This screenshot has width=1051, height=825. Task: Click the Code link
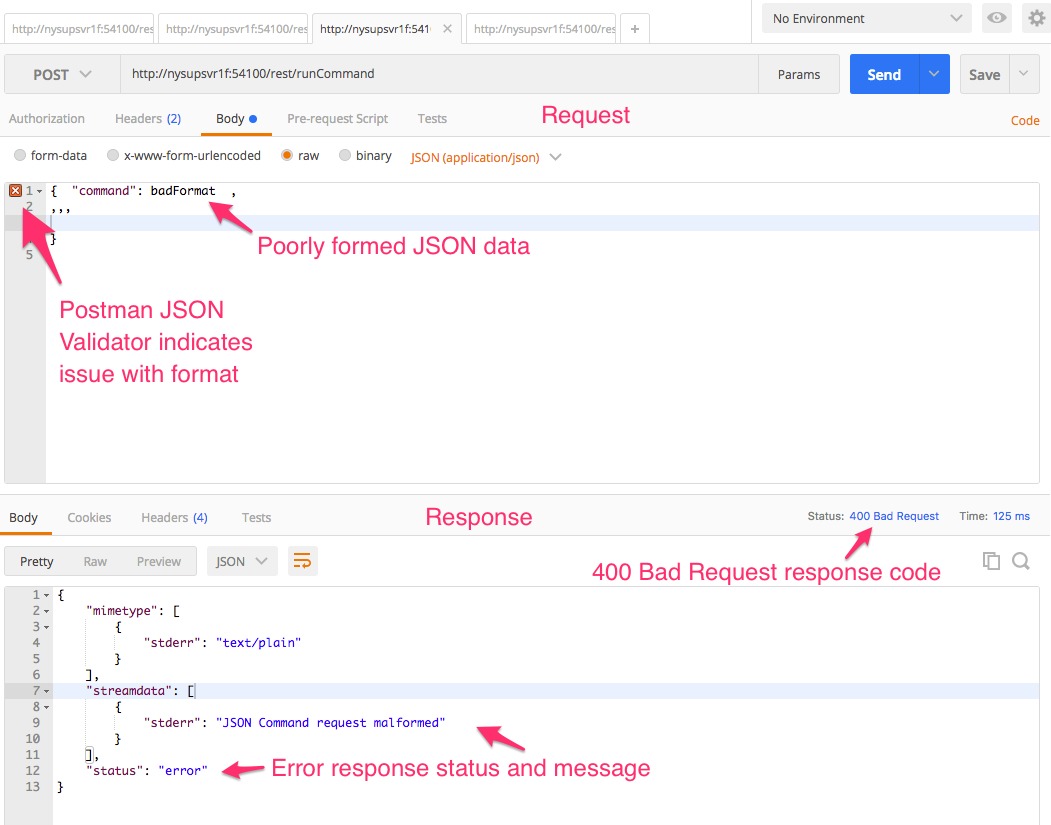(x=1025, y=120)
